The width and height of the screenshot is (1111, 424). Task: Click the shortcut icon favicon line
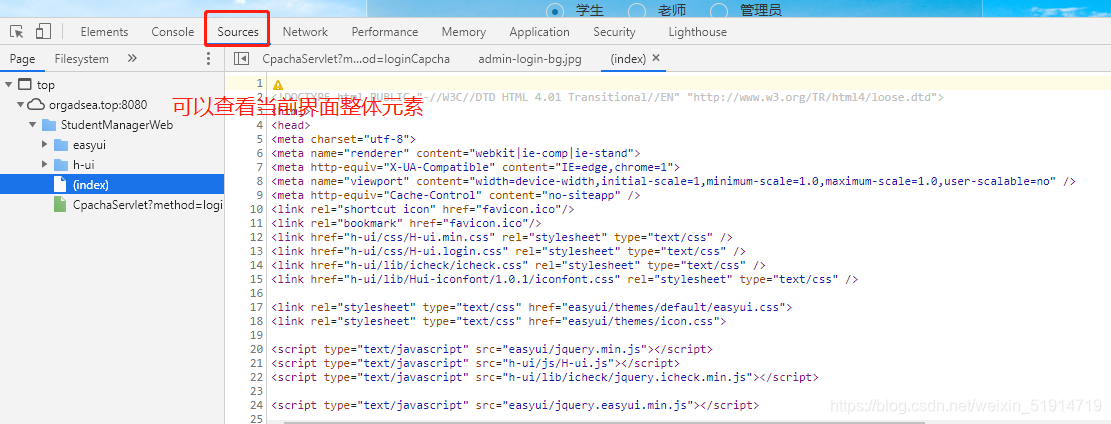tap(422, 209)
